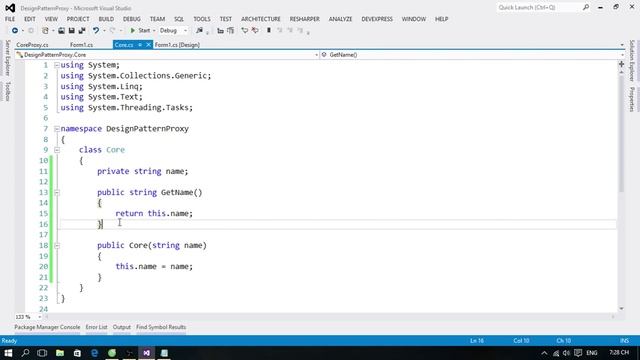The width and height of the screenshot is (640, 360).
Task: Switch to the Form1.cs [Design] tab
Action: pyautogui.click(x=177, y=45)
